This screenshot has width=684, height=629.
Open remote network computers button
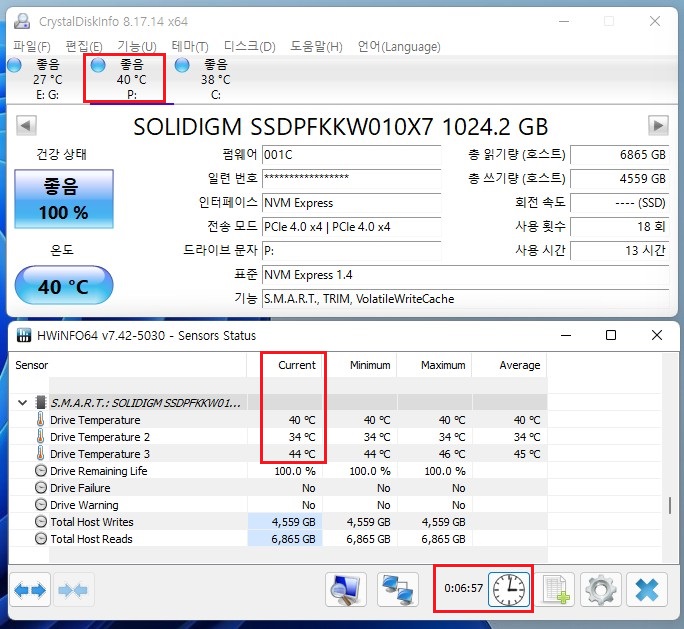(398, 590)
